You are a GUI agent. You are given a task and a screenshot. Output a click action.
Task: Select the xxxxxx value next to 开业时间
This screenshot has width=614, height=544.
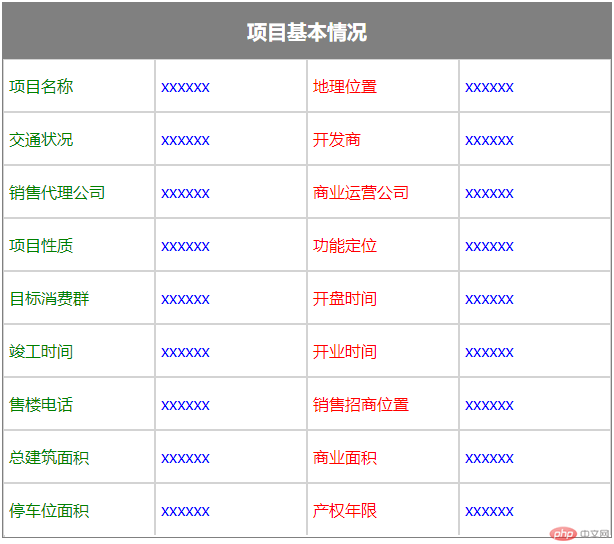[489, 352]
